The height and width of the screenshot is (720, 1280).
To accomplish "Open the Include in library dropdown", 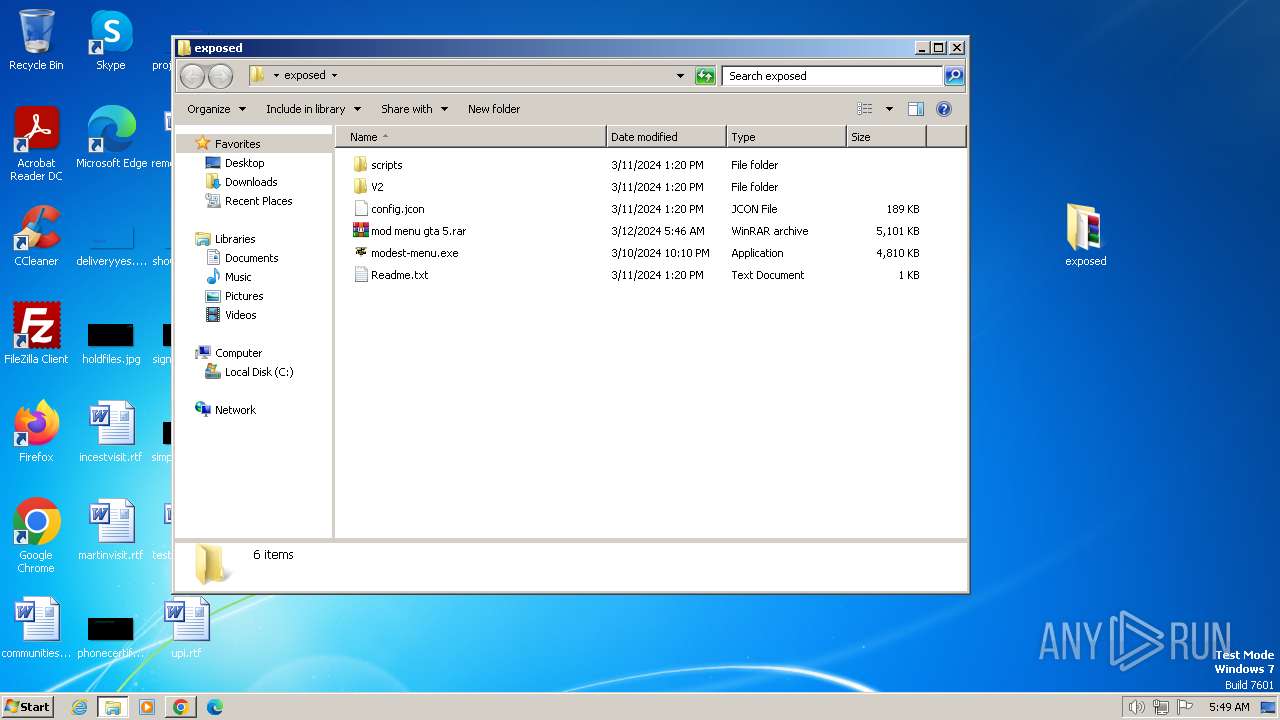I will pyautogui.click(x=312, y=109).
